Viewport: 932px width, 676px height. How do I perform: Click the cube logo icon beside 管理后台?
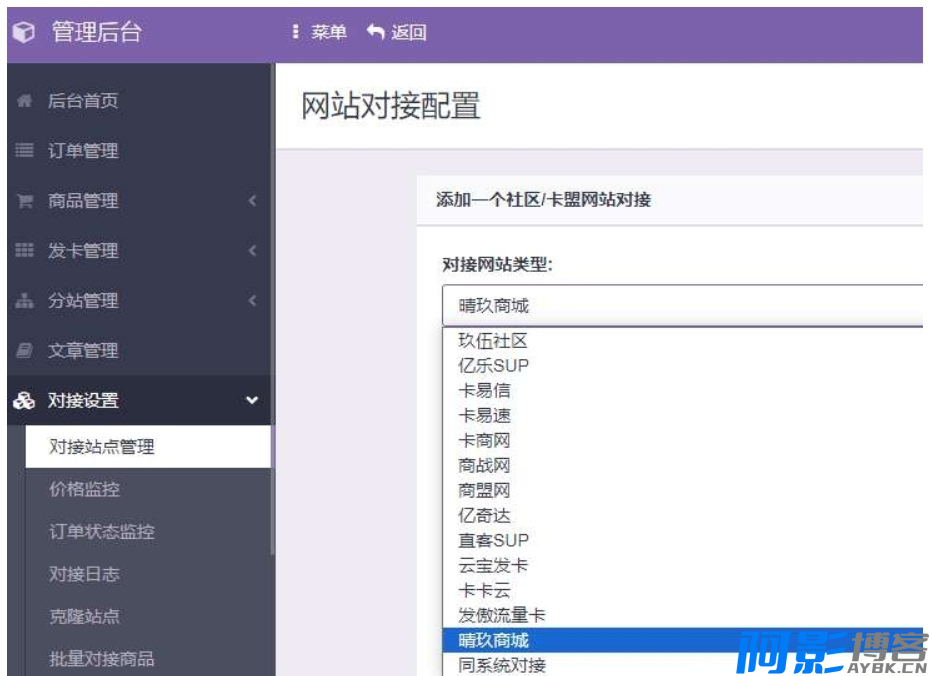(x=23, y=32)
